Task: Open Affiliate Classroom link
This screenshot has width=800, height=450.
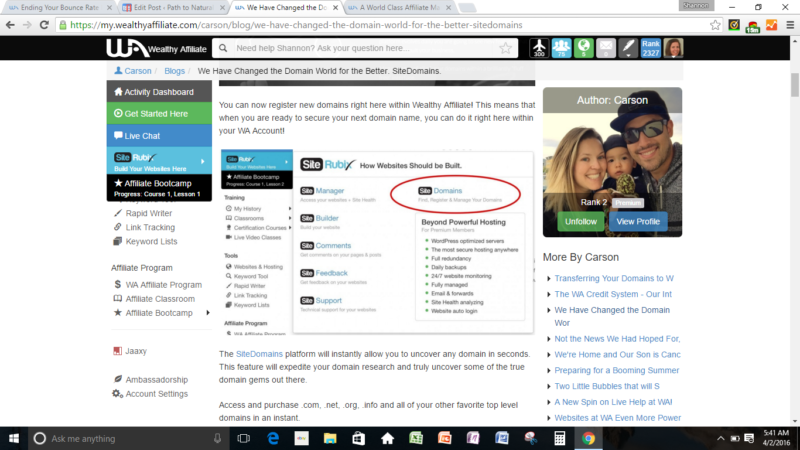Action: click(x=160, y=299)
